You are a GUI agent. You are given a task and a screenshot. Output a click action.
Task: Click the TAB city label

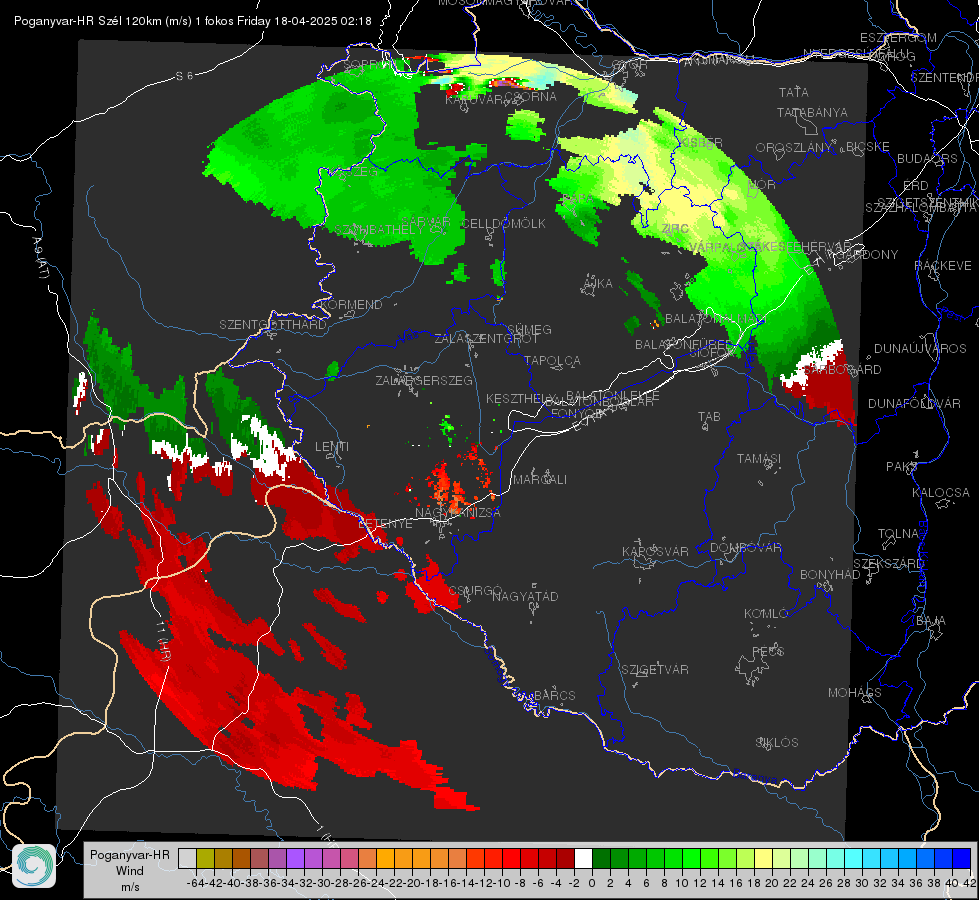pyautogui.click(x=709, y=417)
